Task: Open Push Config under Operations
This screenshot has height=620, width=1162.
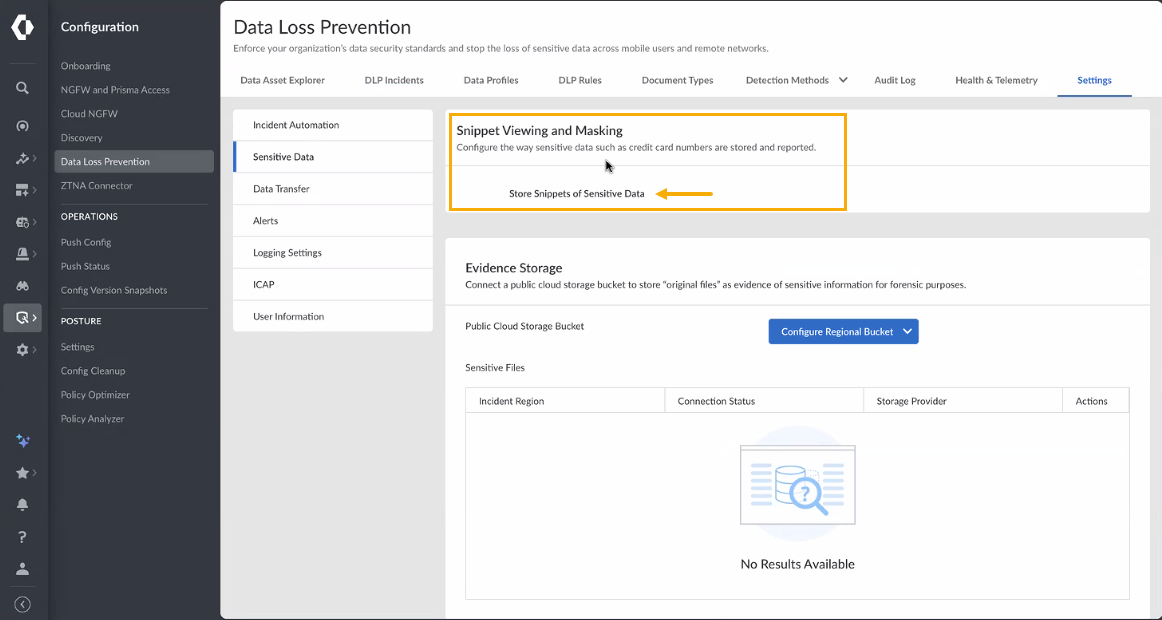Action: click(86, 242)
